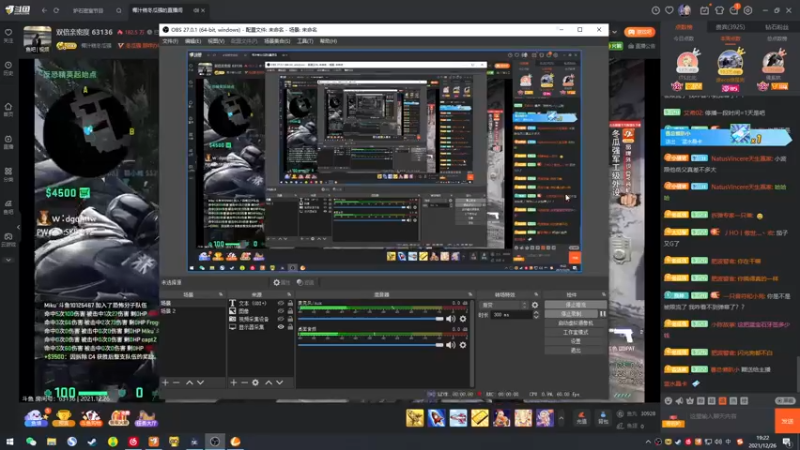Toggle the lock on the 视频采集设备 source

tap(290, 319)
